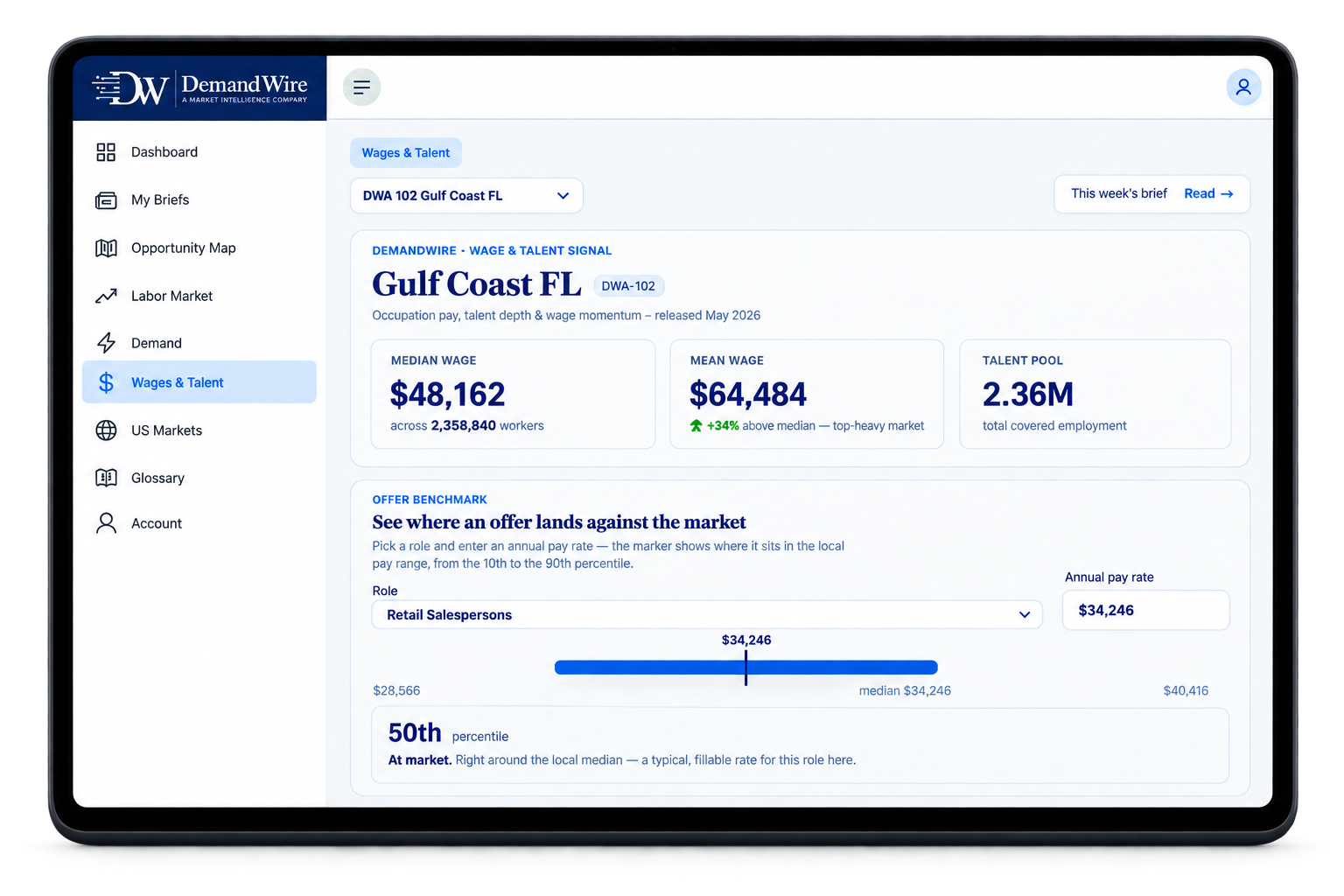Click the $48,162 median wage value

[448, 395]
